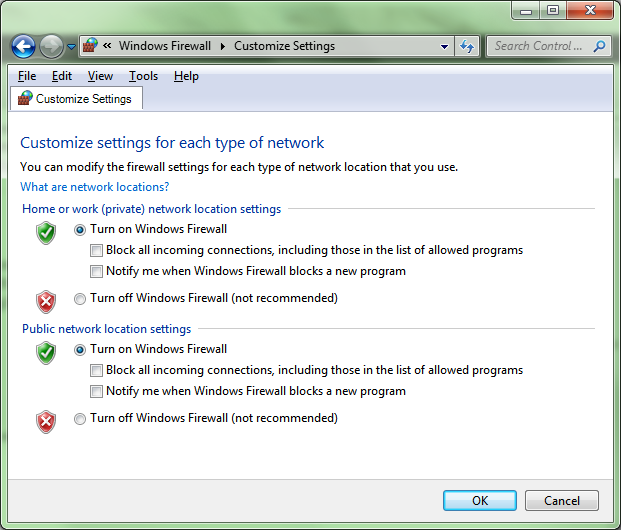Image resolution: width=621 pixels, height=530 pixels.
Task: Click the firewall icon in the address bar
Action: [x=90, y=46]
